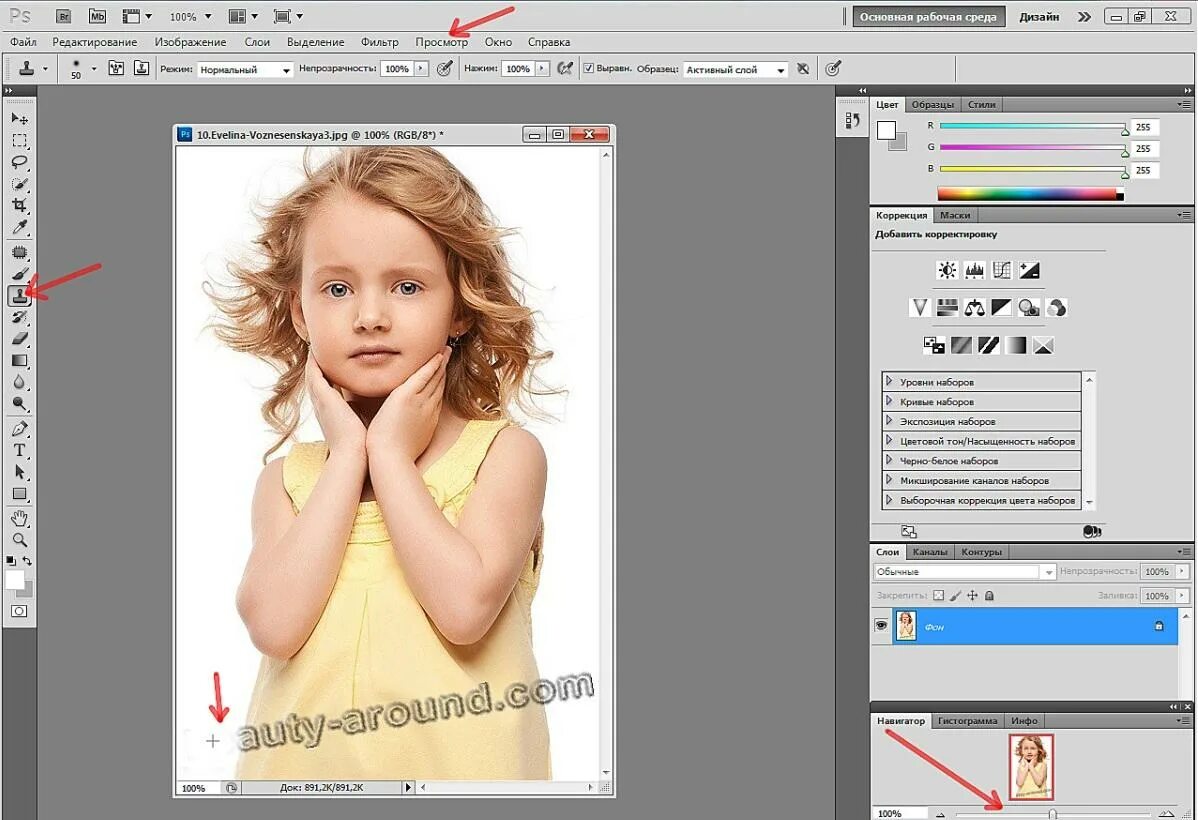This screenshot has height=820, width=1198.
Task: Launch Mini Bridge from application bar
Action: click(97, 15)
